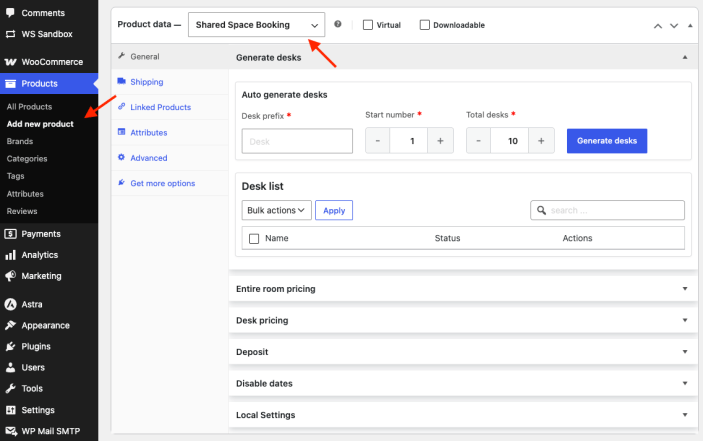Open the Shared Space Booking product type dropdown
This screenshot has height=441, width=703.
[256, 25]
